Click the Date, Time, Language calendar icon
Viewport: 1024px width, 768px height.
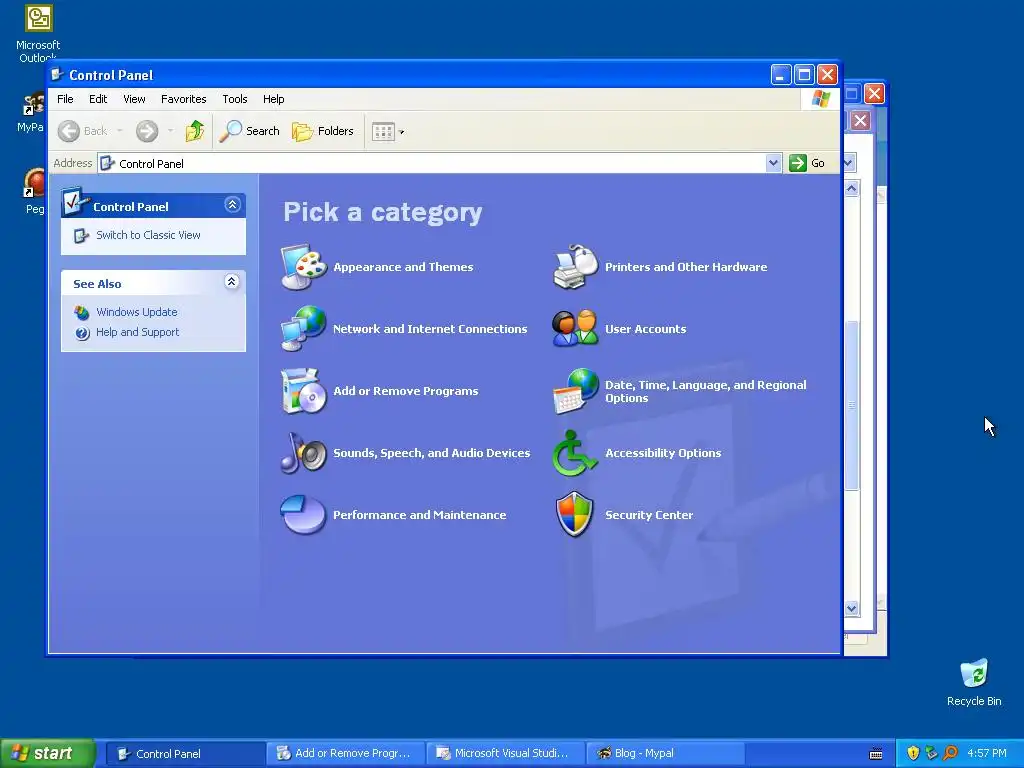tap(575, 391)
